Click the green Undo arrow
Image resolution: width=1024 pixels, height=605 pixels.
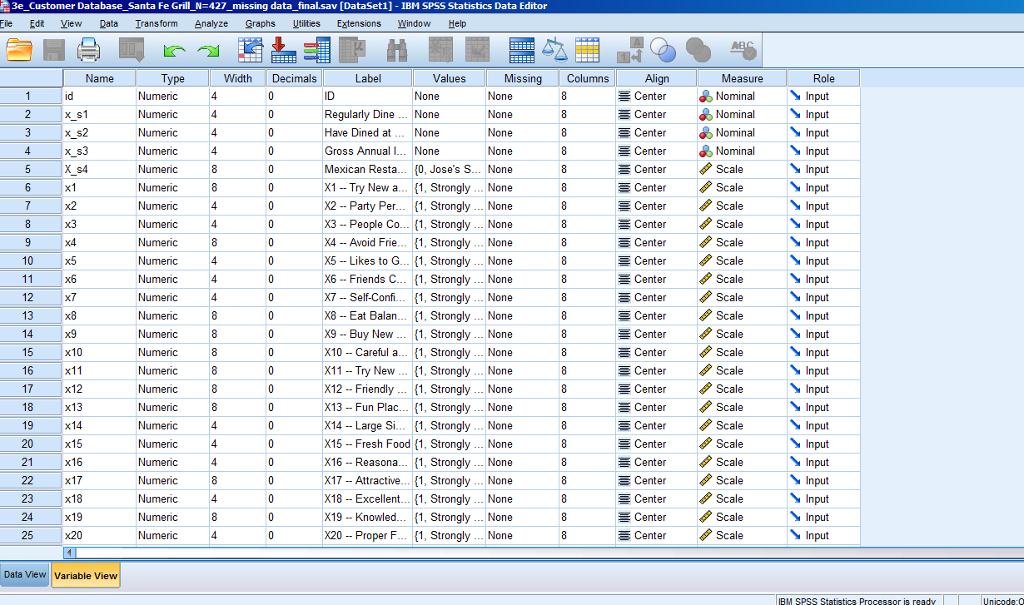[x=174, y=51]
